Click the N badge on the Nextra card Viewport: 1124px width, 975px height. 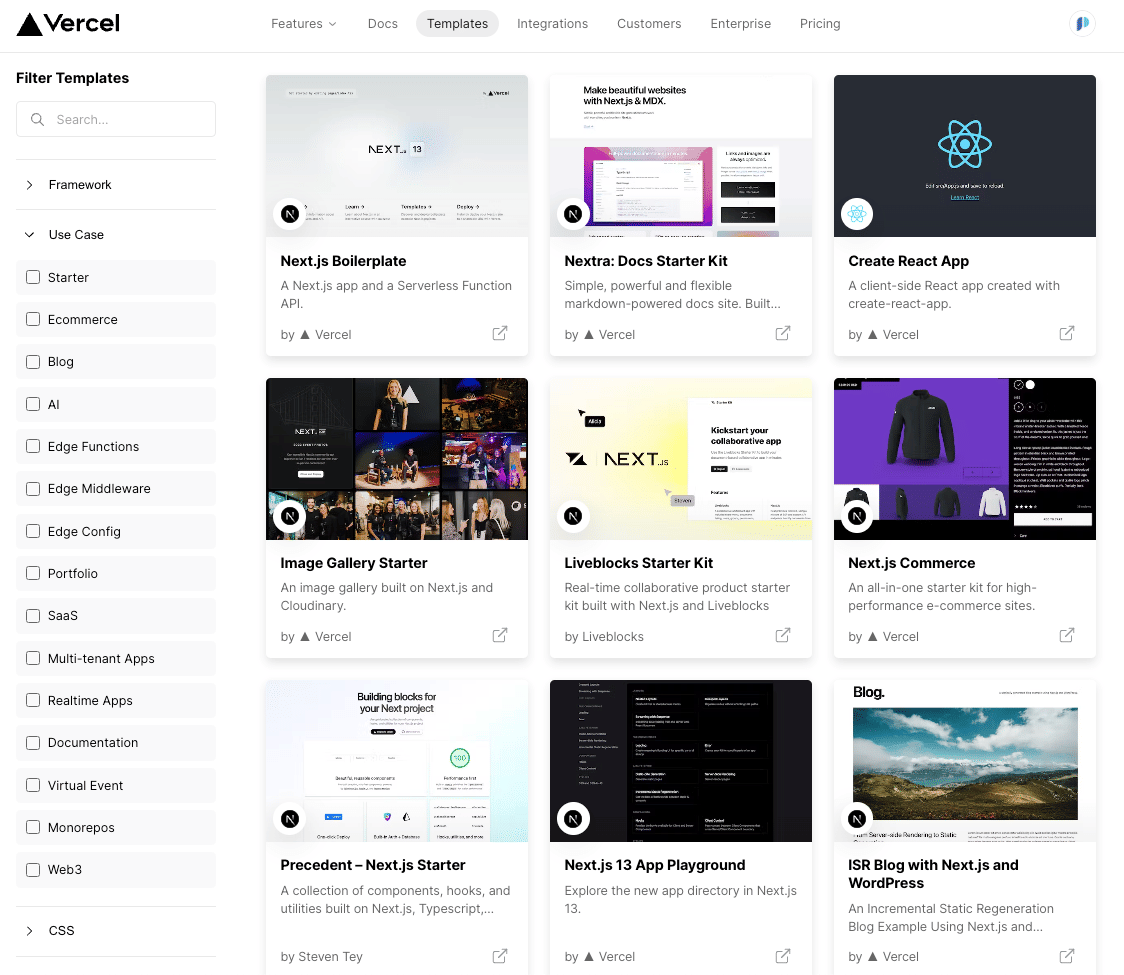click(573, 214)
